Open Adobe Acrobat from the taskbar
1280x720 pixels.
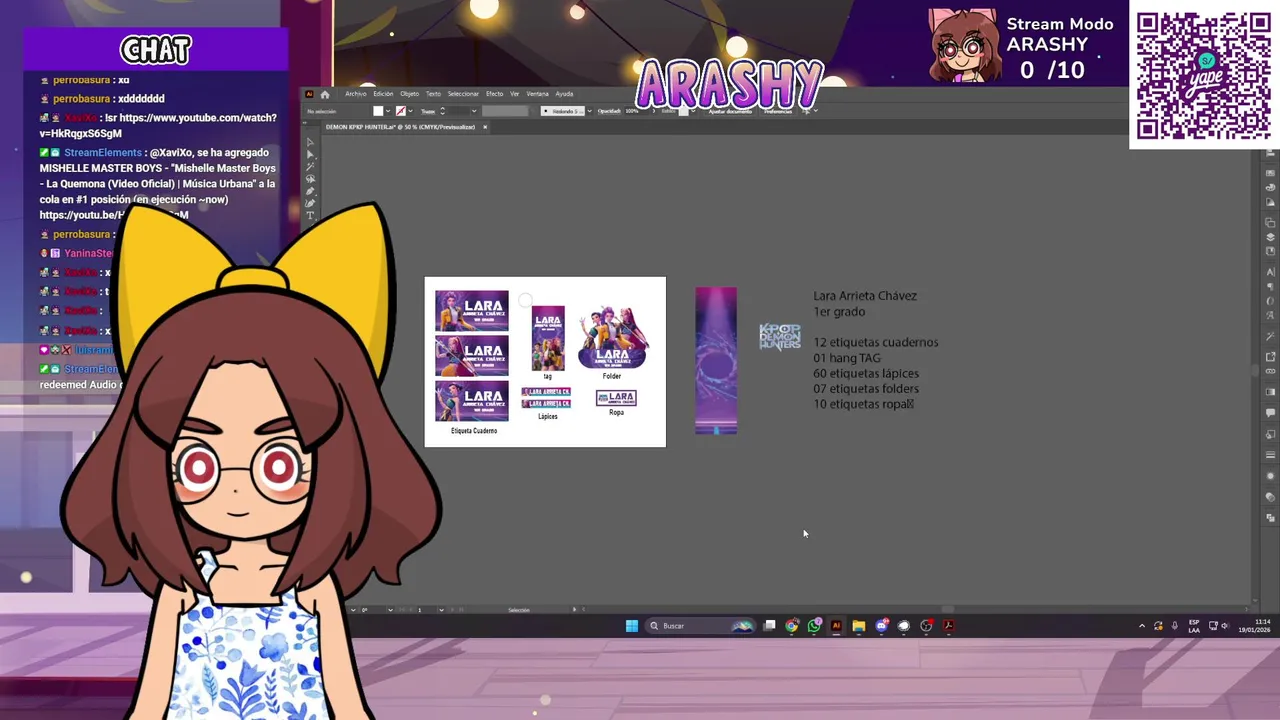click(948, 626)
